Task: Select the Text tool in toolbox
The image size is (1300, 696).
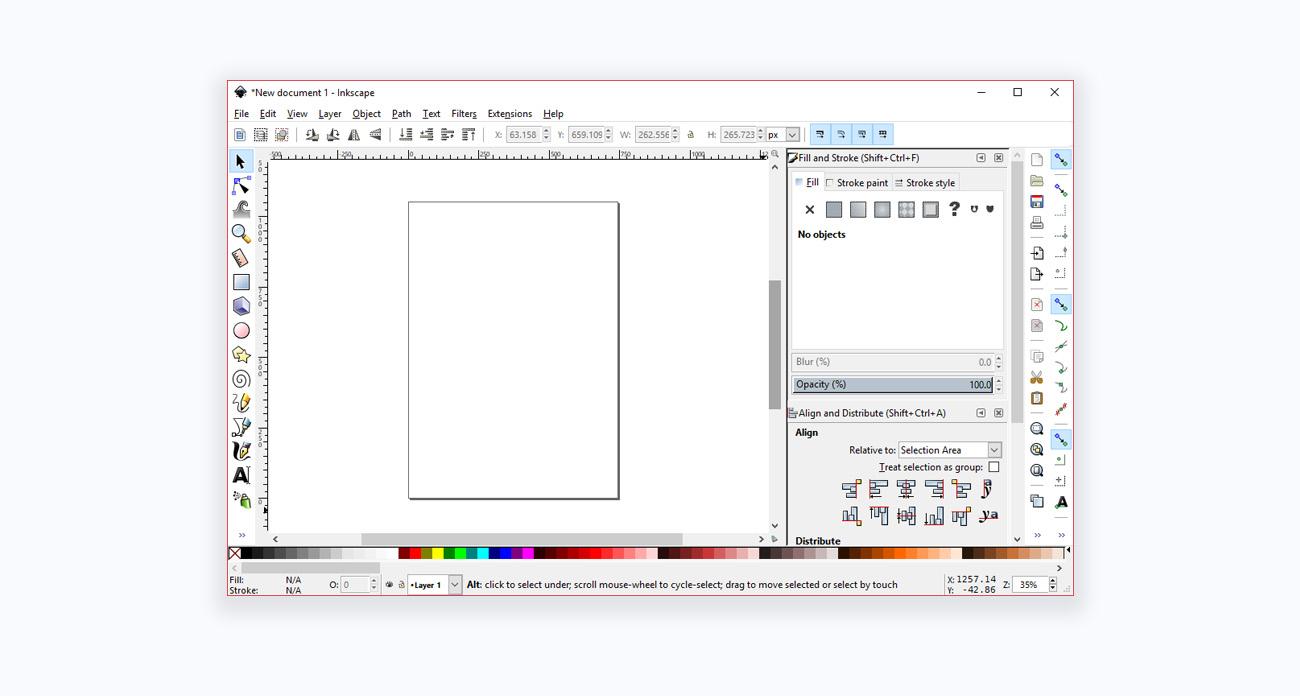Action: pos(241,476)
